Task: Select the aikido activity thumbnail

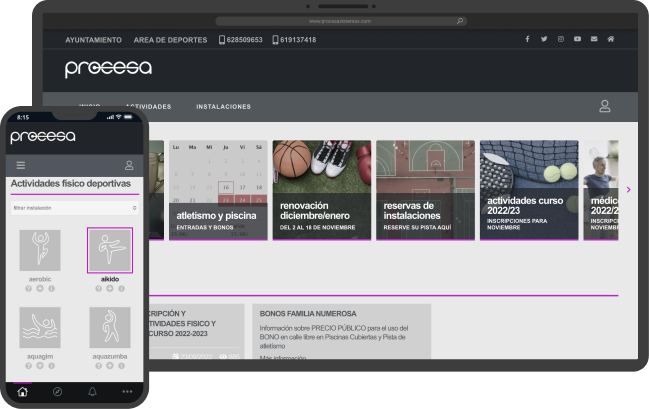Action: (110, 250)
